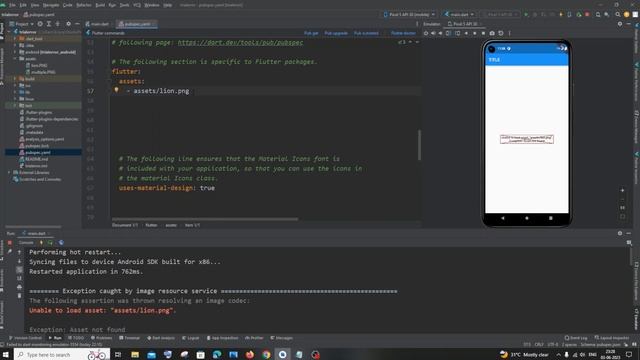Image resolution: width=640 pixels, height=360 pixels.
Task: Click the green Run button in main toolbar
Action: coord(526,14)
